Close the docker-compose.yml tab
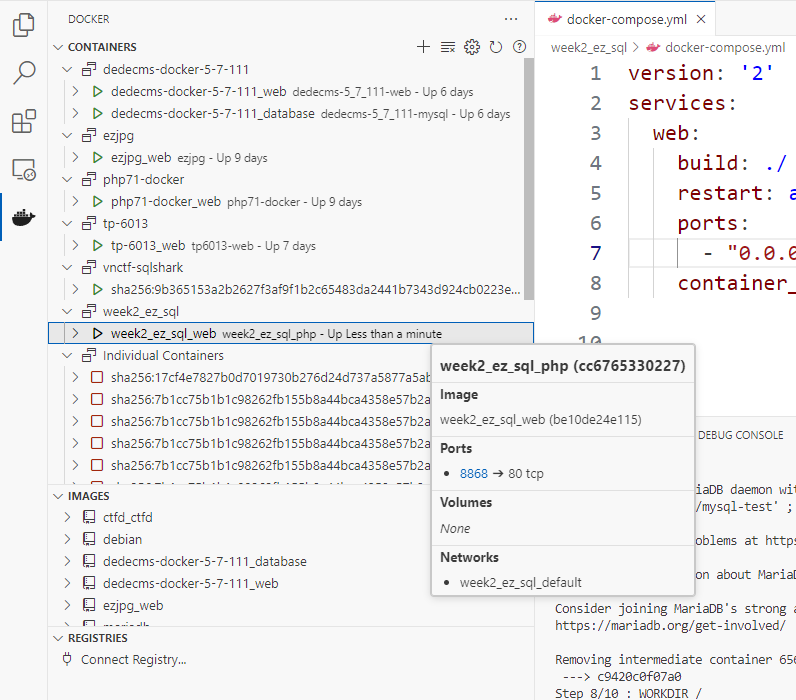The width and height of the screenshot is (796, 700). click(x=701, y=19)
